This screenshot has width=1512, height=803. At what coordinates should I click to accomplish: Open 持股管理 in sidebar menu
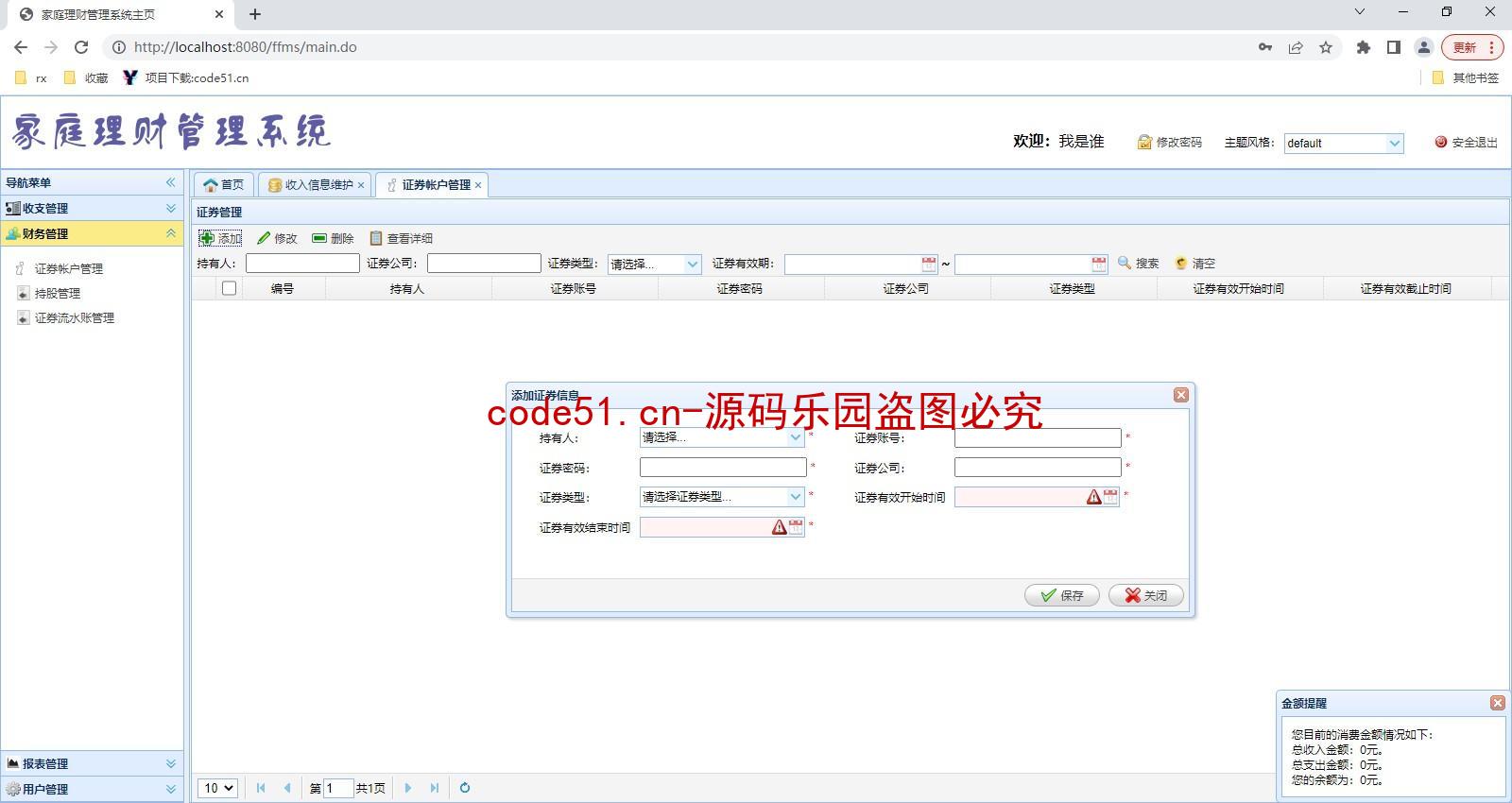click(58, 293)
